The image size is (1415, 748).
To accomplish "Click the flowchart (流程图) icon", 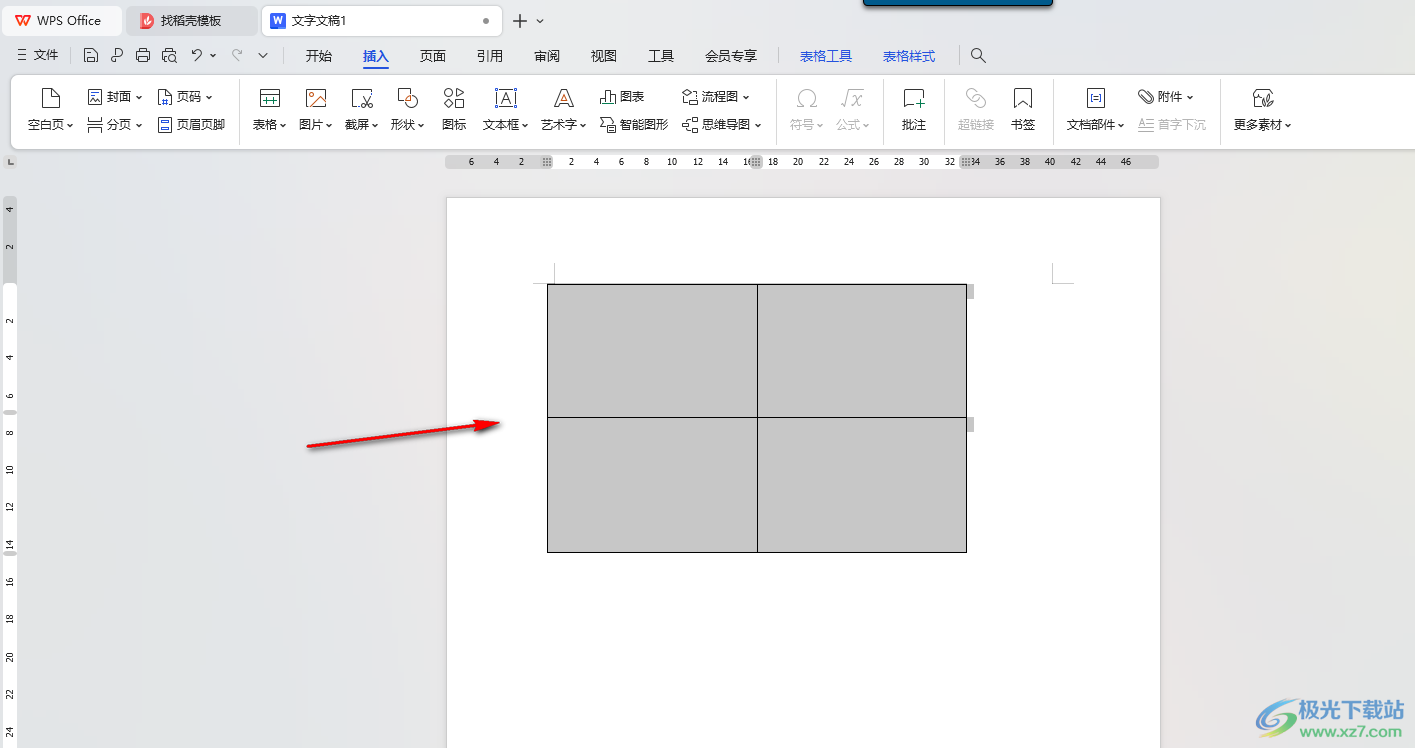I will click(689, 97).
